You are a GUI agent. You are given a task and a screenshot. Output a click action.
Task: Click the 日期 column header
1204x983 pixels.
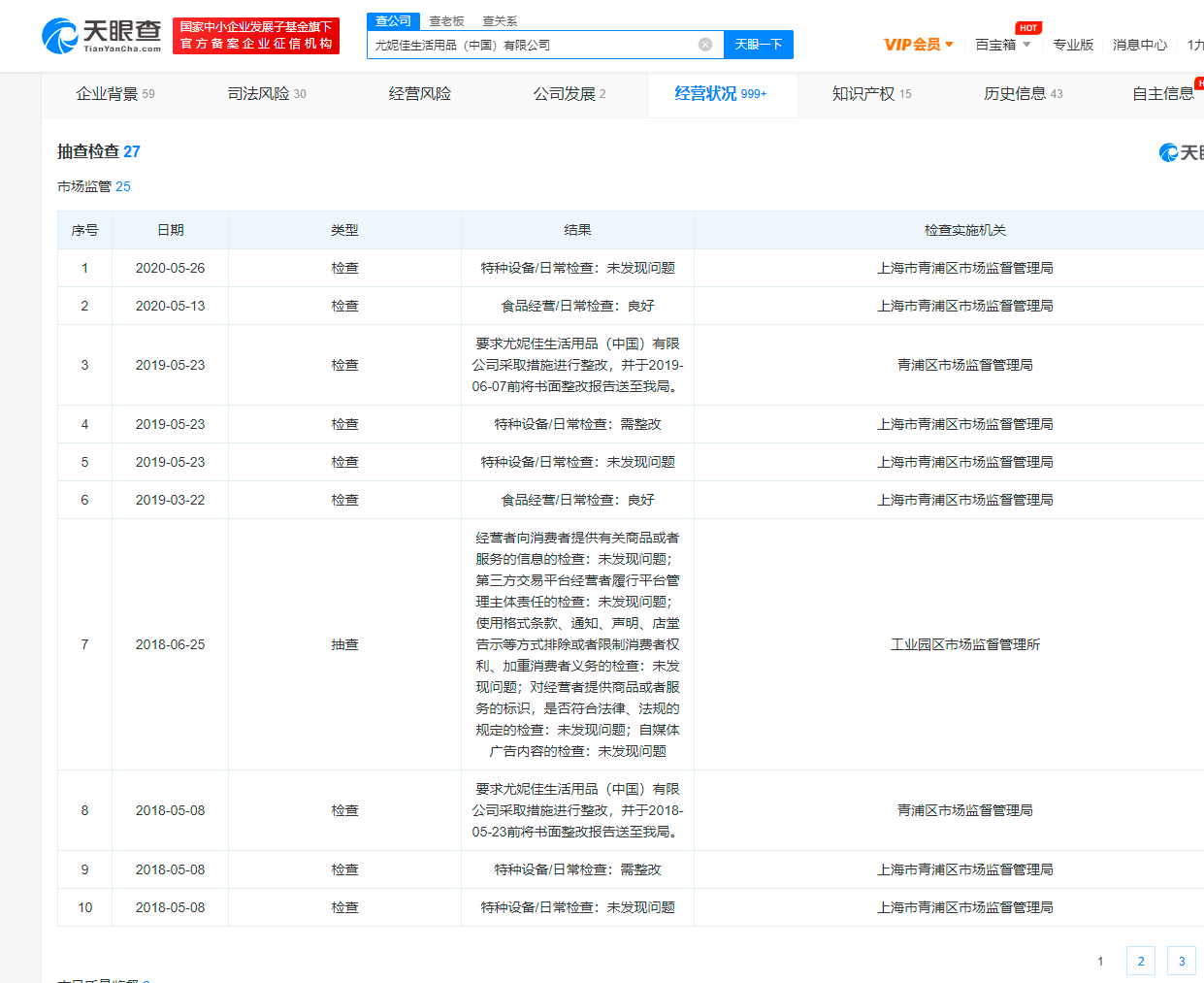pos(171,230)
